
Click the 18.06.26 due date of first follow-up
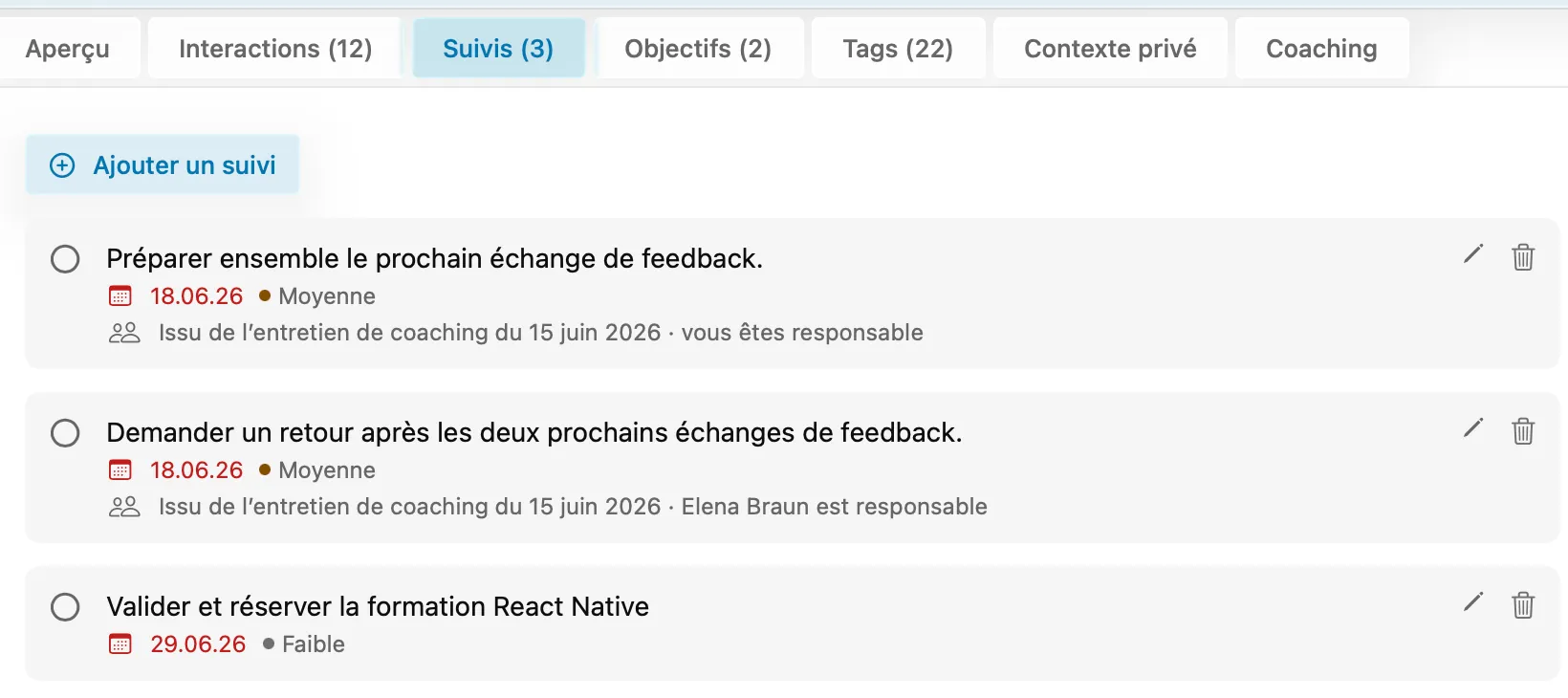click(x=197, y=296)
